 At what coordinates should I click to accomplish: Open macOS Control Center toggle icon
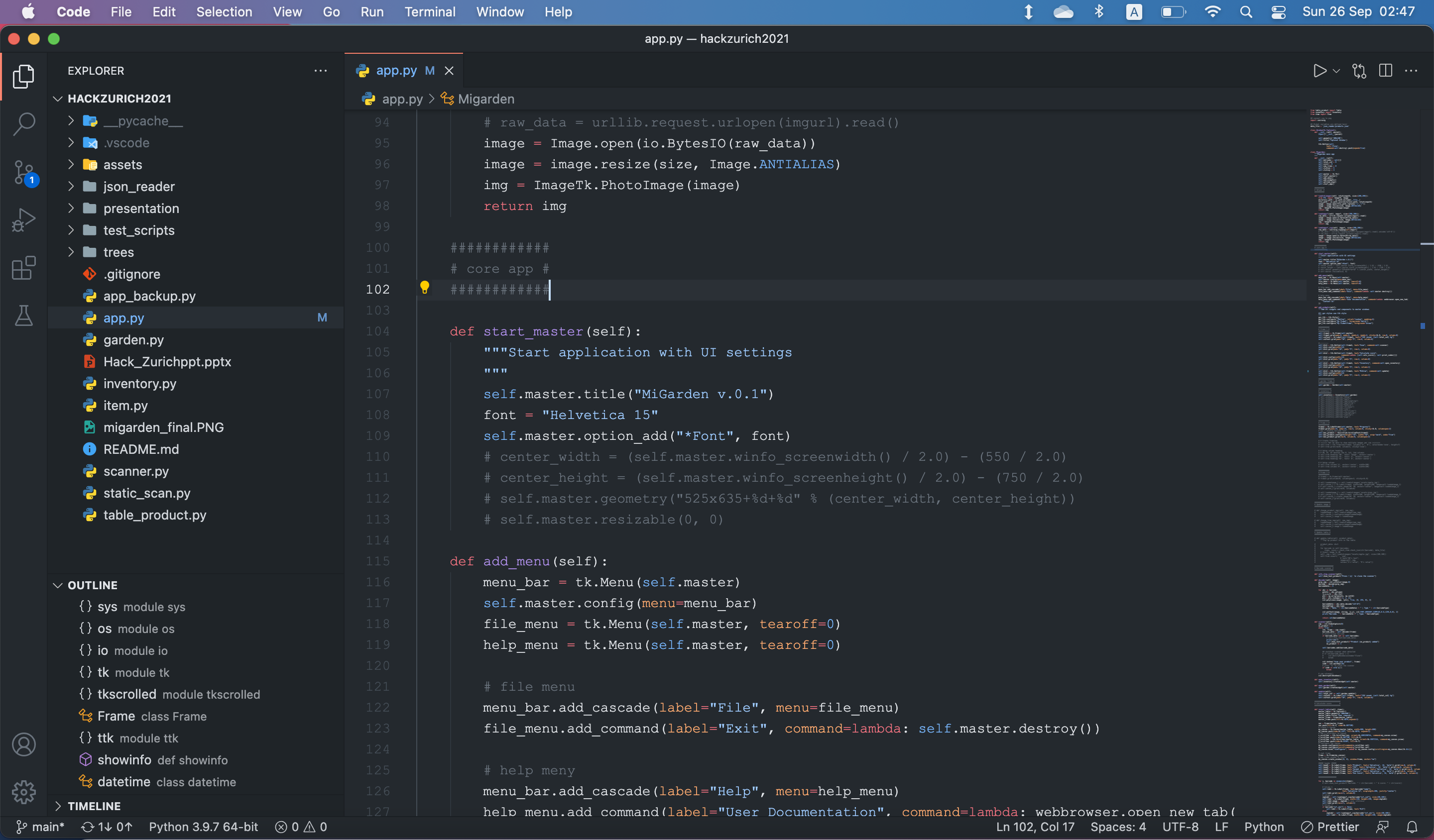point(1278,12)
